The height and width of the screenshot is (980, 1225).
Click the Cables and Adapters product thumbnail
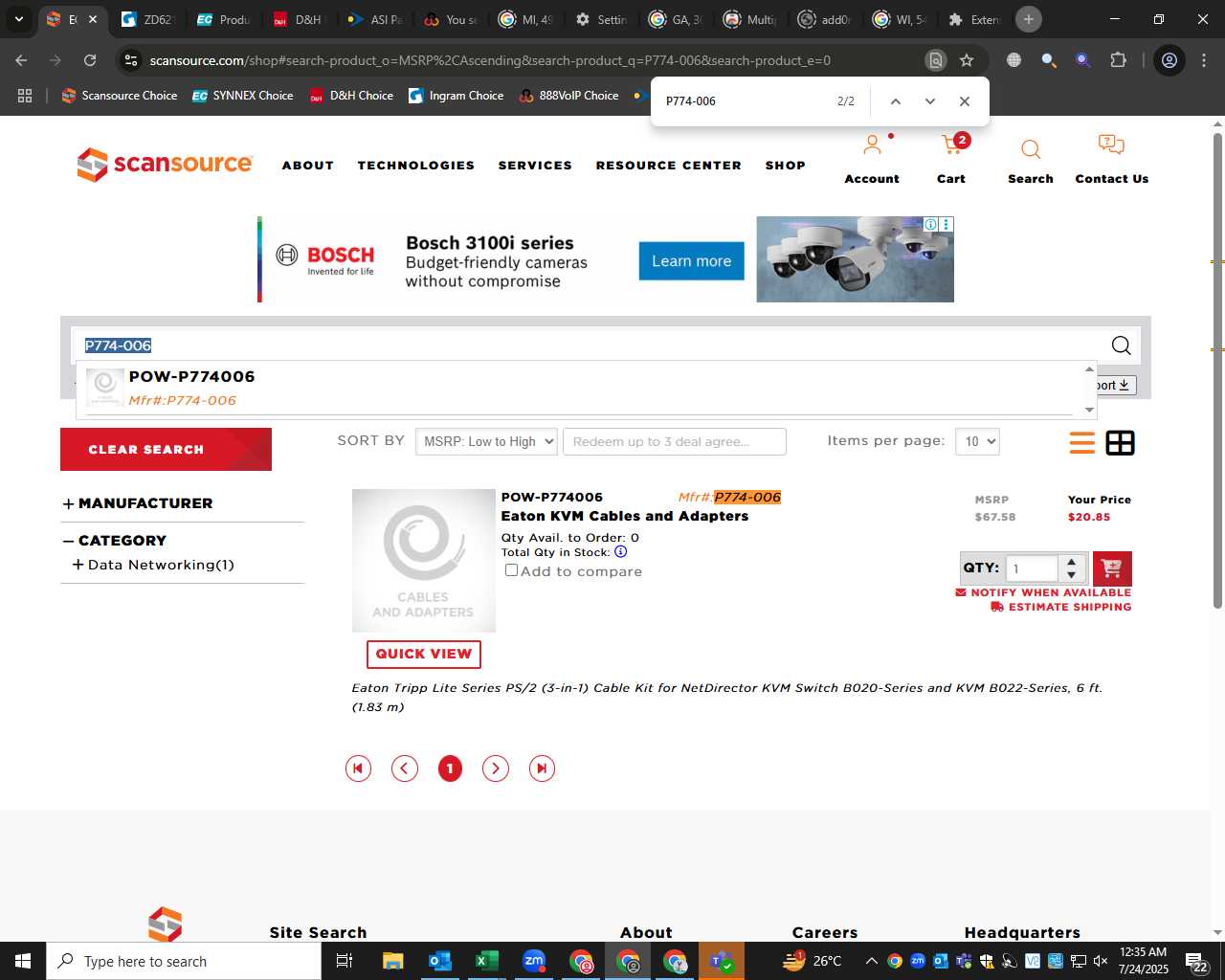coord(424,561)
